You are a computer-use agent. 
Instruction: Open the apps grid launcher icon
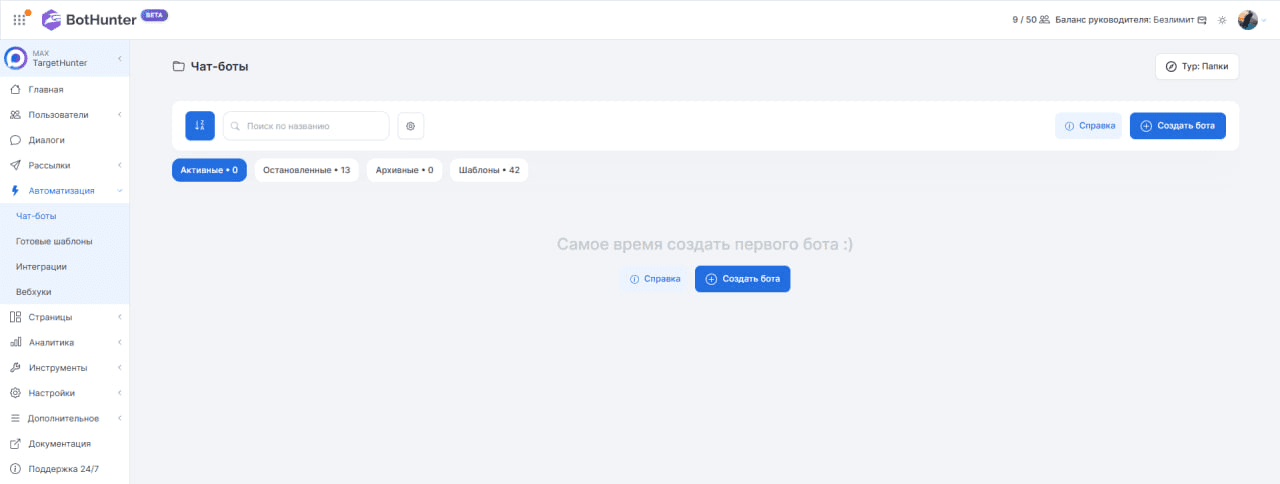(x=19, y=19)
